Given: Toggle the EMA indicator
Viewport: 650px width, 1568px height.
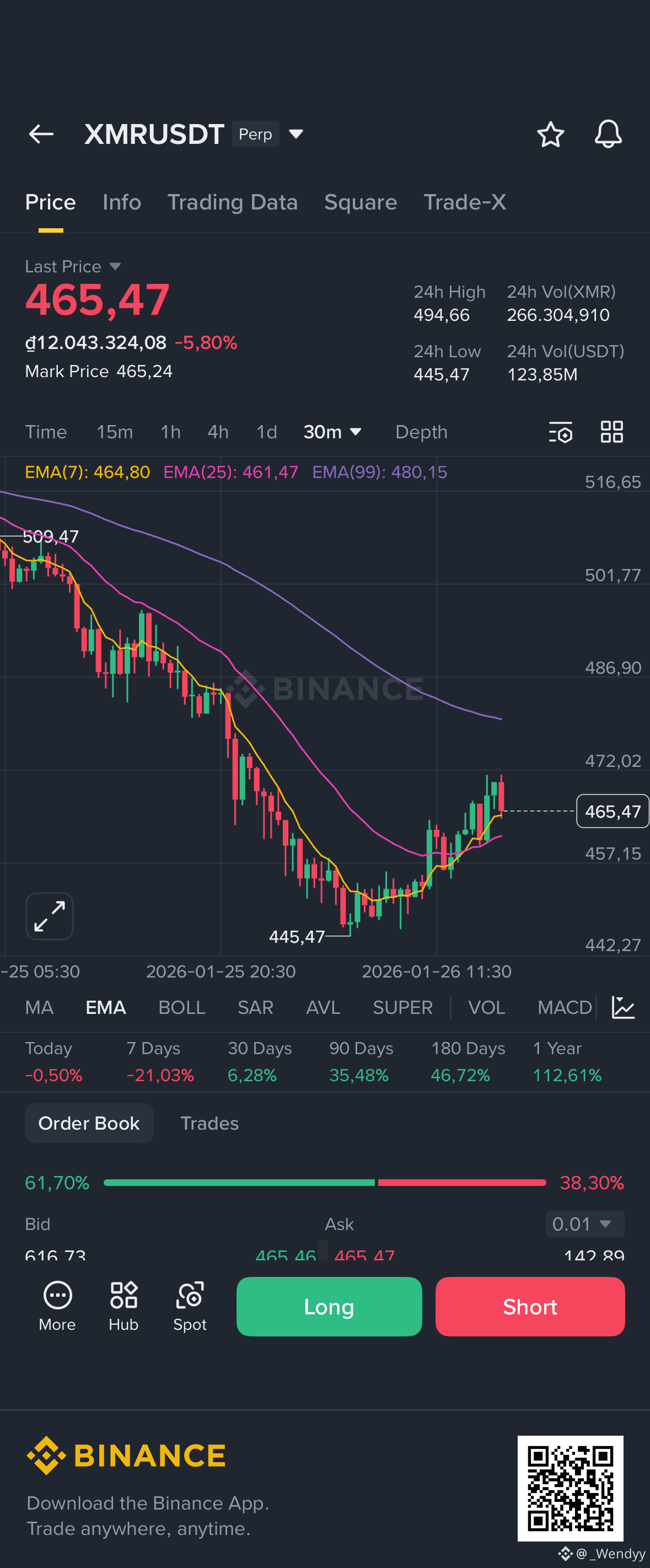Looking at the screenshot, I should (x=106, y=1007).
